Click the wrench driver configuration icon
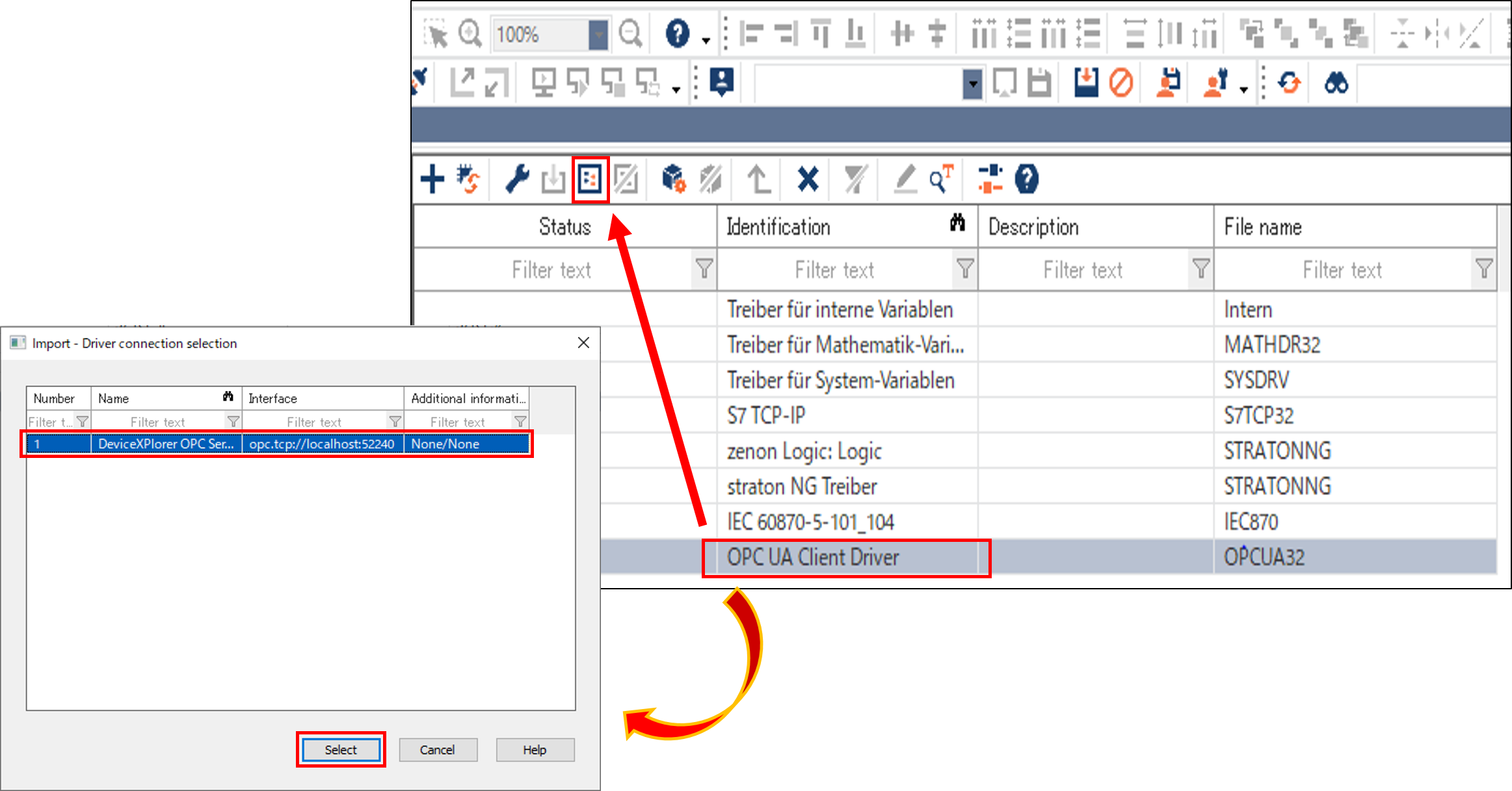The image size is (1512, 791). tap(518, 179)
